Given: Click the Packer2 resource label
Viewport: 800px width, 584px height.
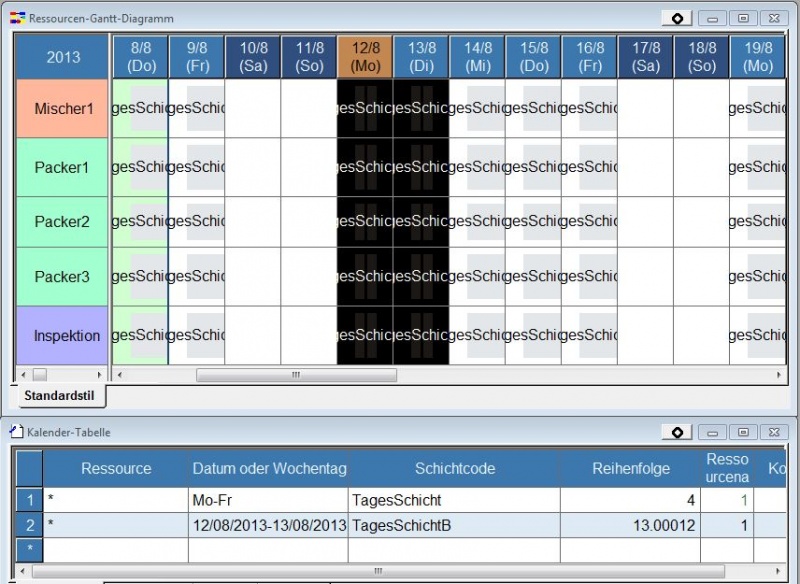Looking at the screenshot, I should (x=61, y=222).
